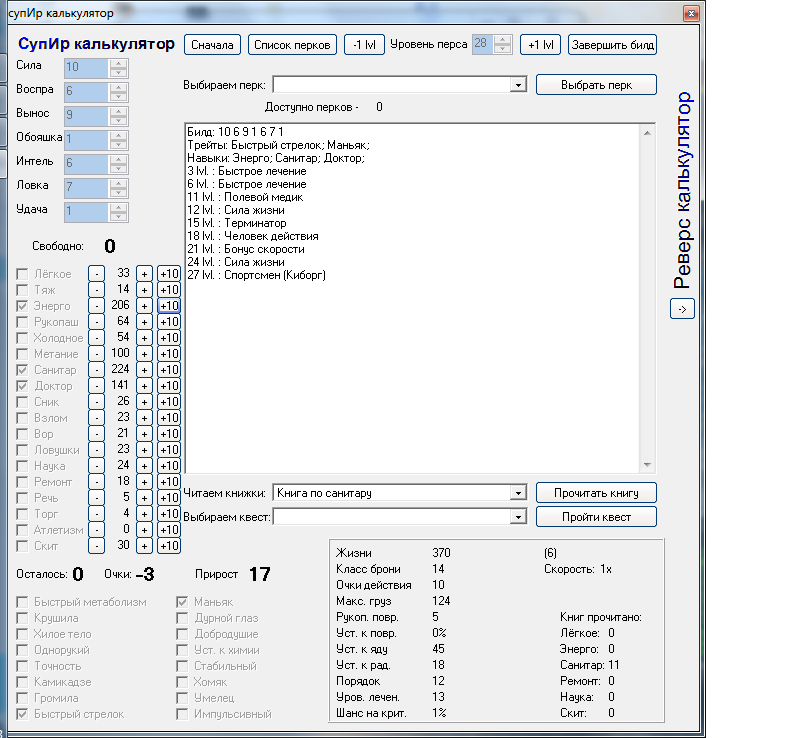Add +10 to Скит skill

point(169,546)
